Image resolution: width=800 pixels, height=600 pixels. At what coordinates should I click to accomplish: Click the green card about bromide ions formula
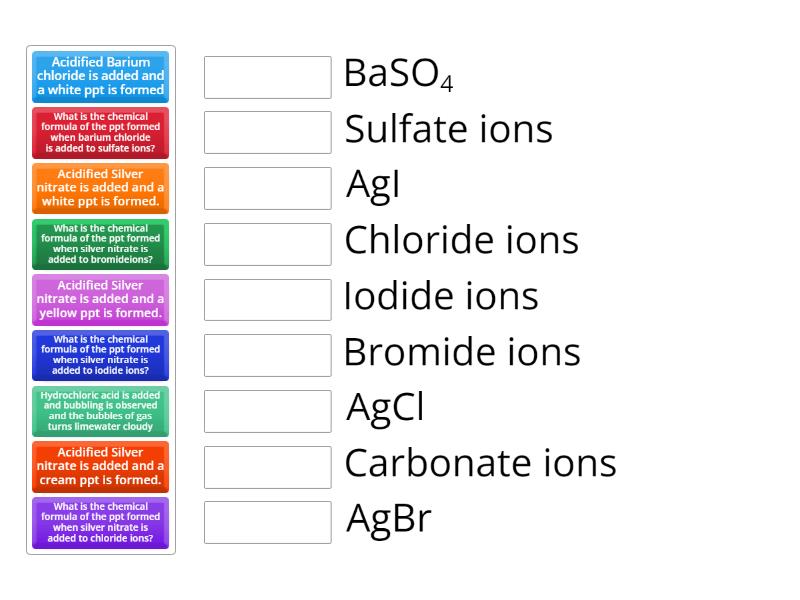[x=98, y=244]
